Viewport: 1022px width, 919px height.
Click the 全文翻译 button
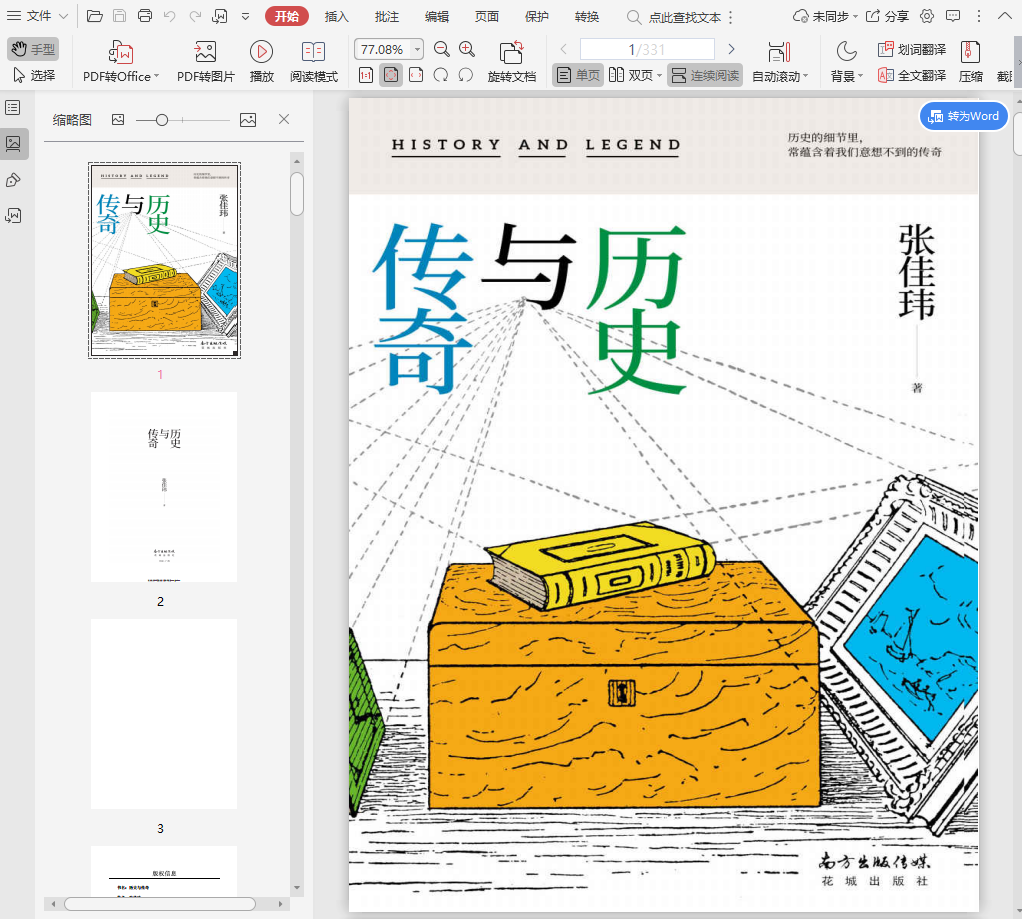click(x=911, y=76)
